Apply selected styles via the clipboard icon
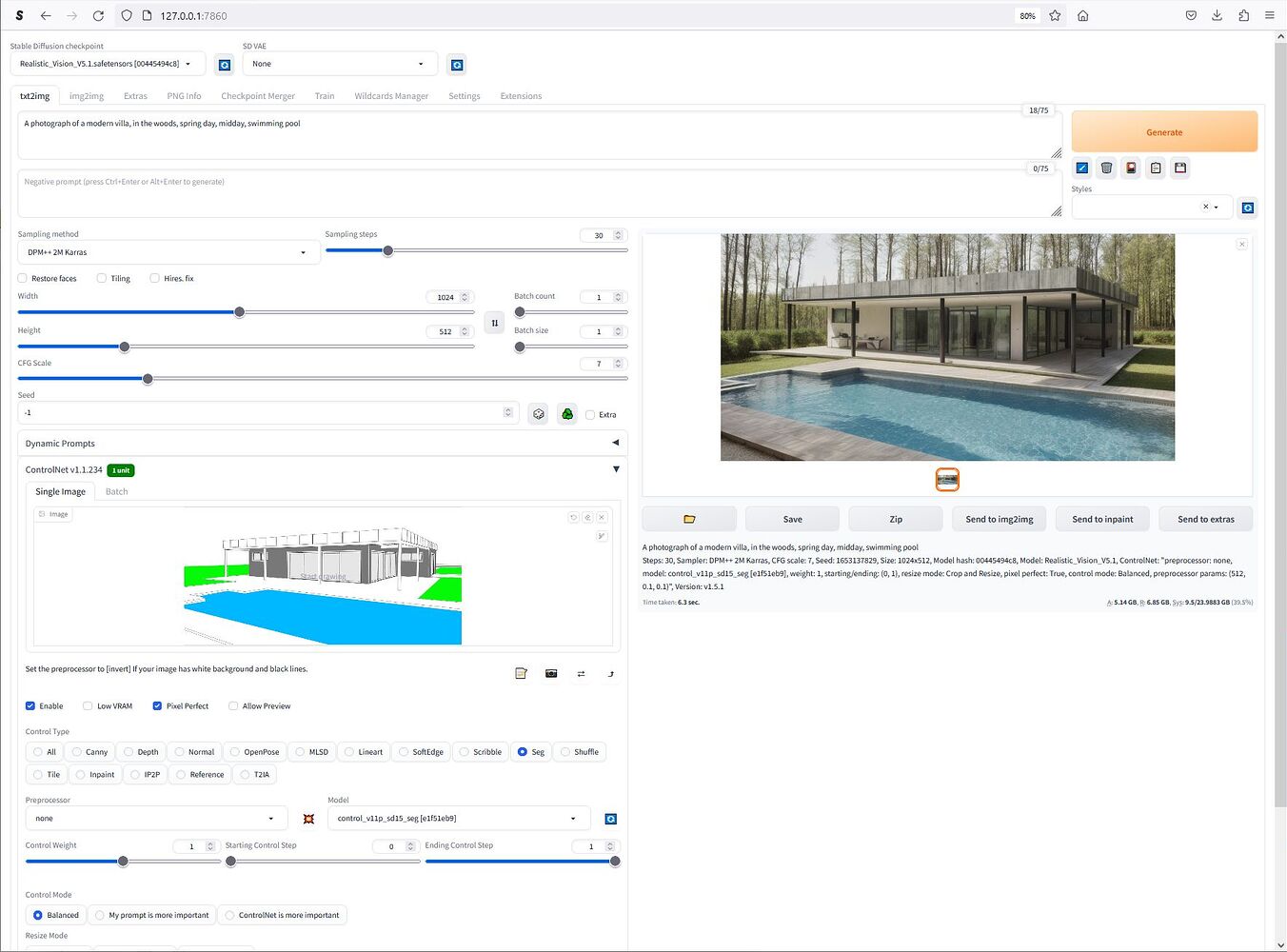This screenshot has width=1287, height=952. [x=1156, y=168]
